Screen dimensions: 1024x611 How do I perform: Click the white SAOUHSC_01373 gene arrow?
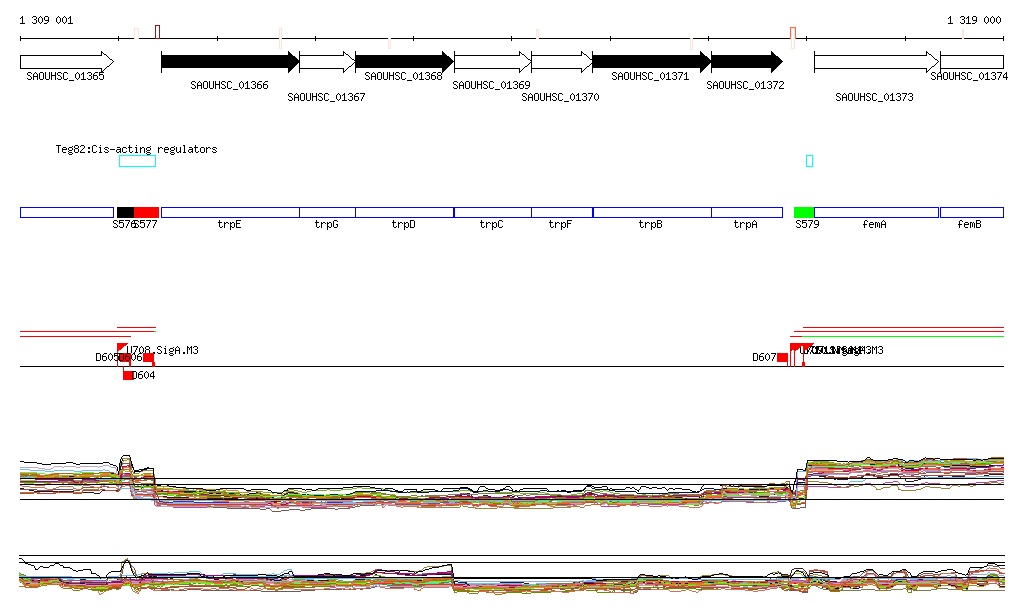click(875, 62)
